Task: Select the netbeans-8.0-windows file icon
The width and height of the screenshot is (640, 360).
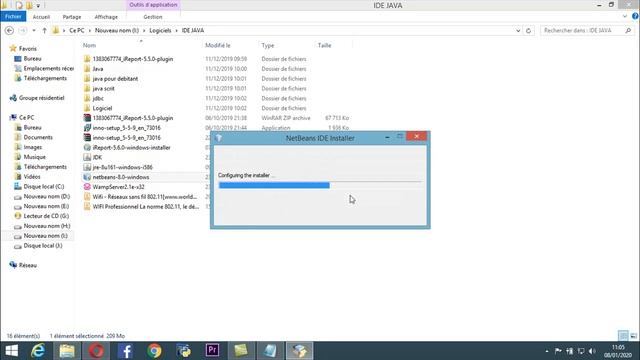Action: tap(87, 177)
